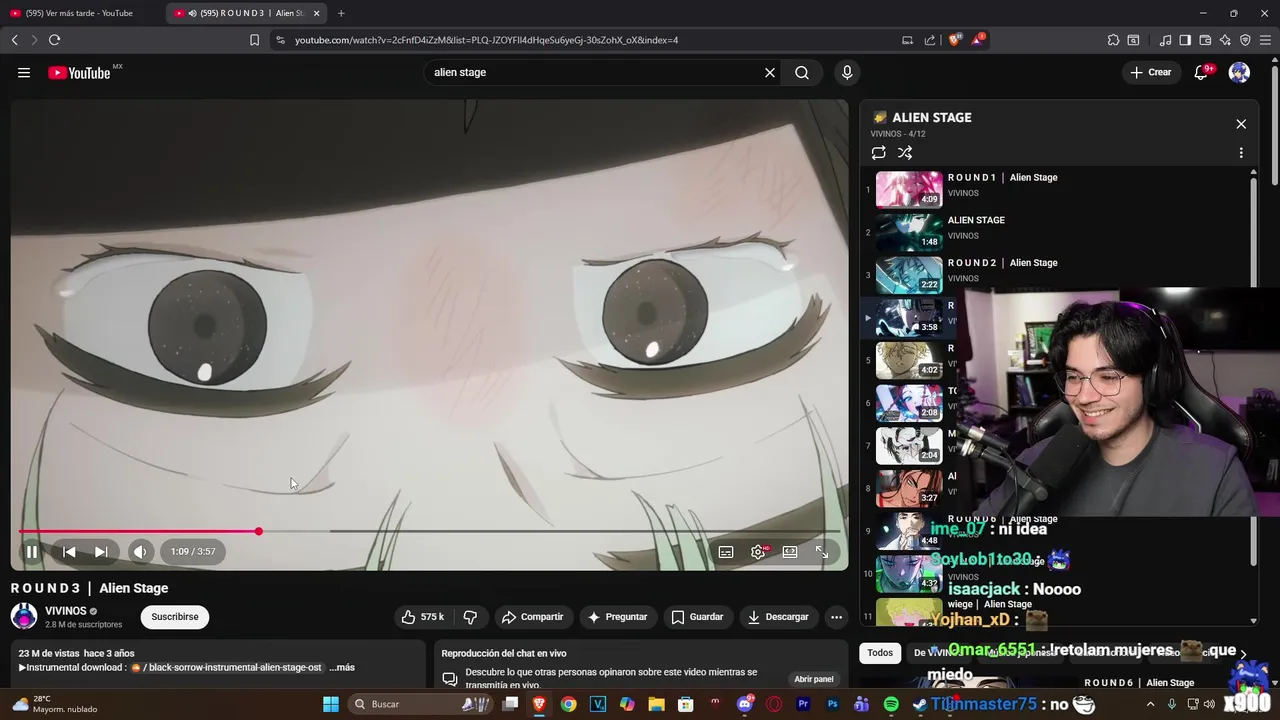
Task: Save video with the Guardar button
Action: click(697, 617)
